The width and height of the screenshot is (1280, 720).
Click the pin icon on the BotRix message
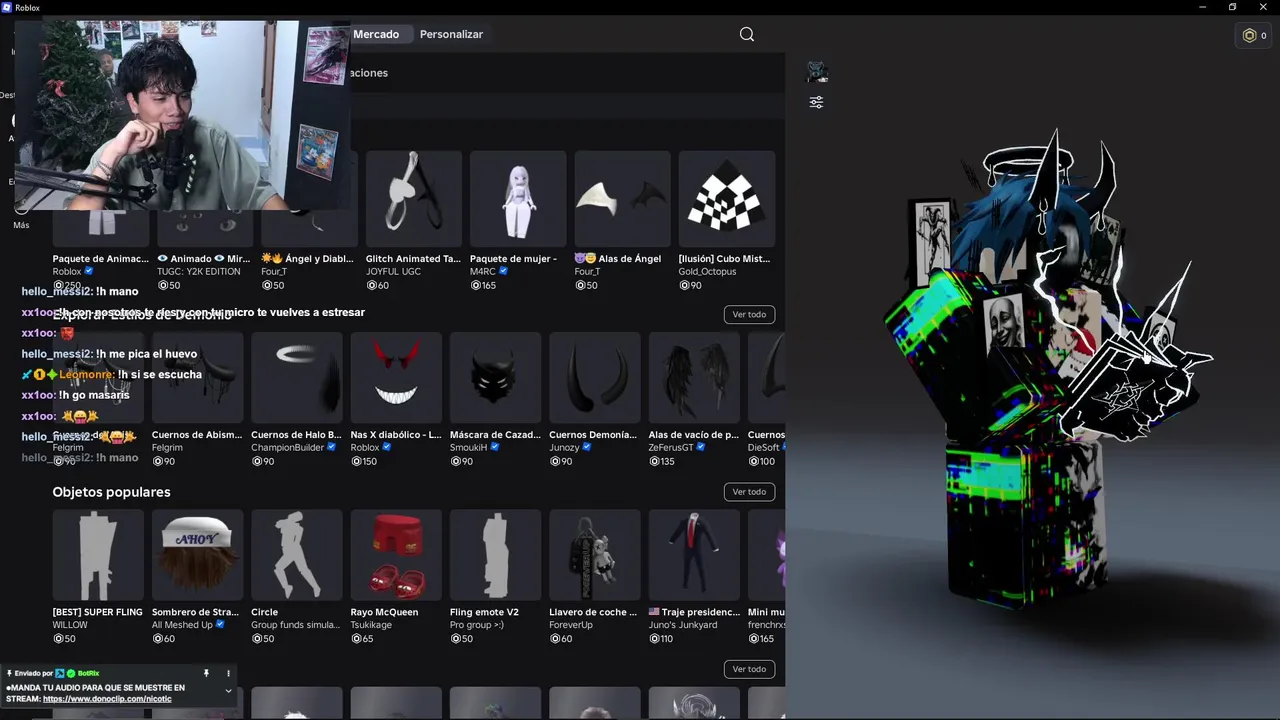206,673
